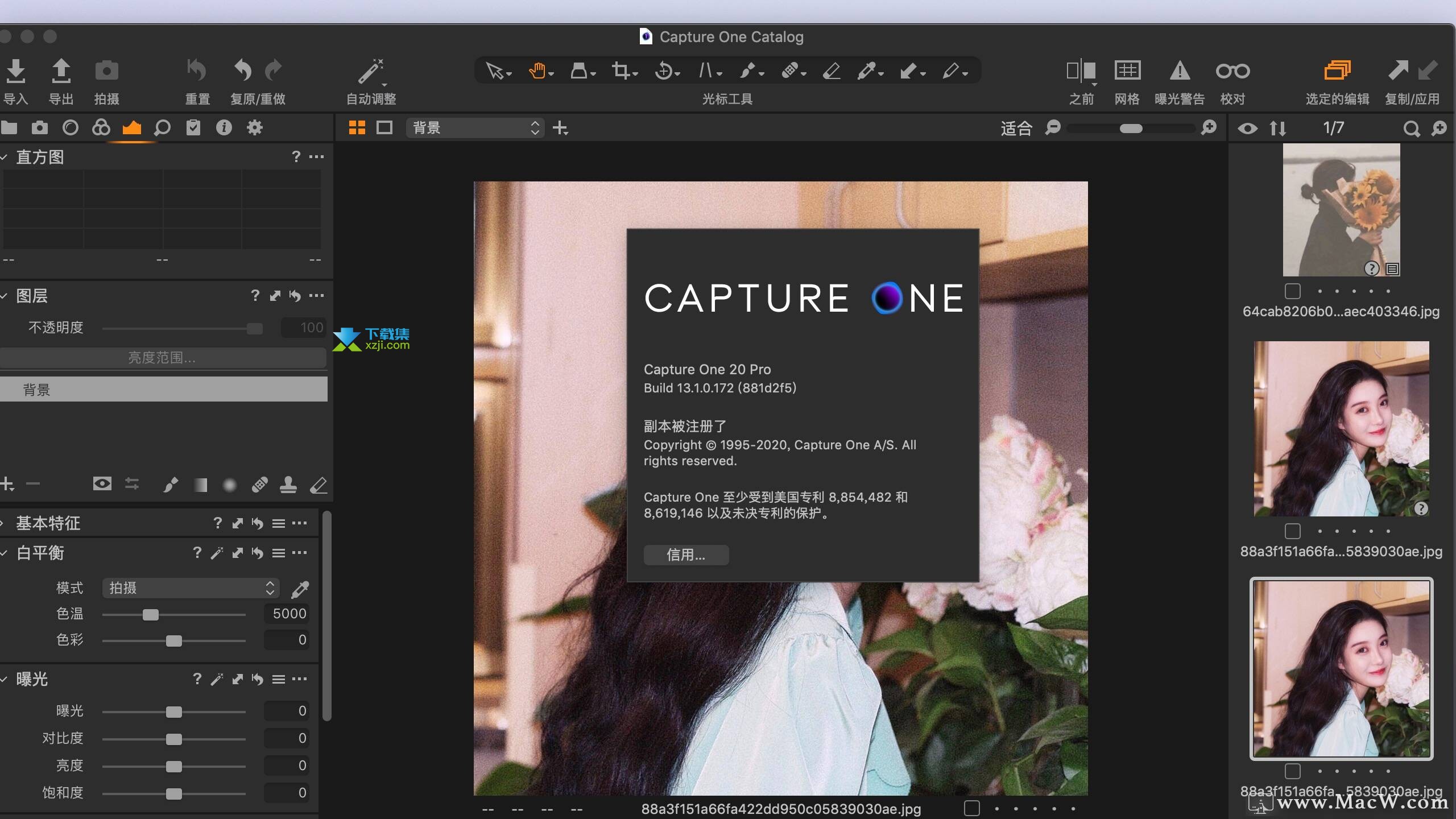Open white balance Mode (拍摄) dropdown
1456x819 pixels.
(191, 588)
